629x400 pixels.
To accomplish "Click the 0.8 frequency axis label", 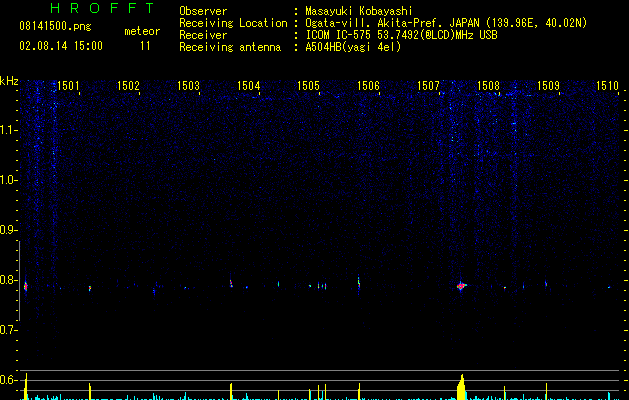I will [8, 280].
